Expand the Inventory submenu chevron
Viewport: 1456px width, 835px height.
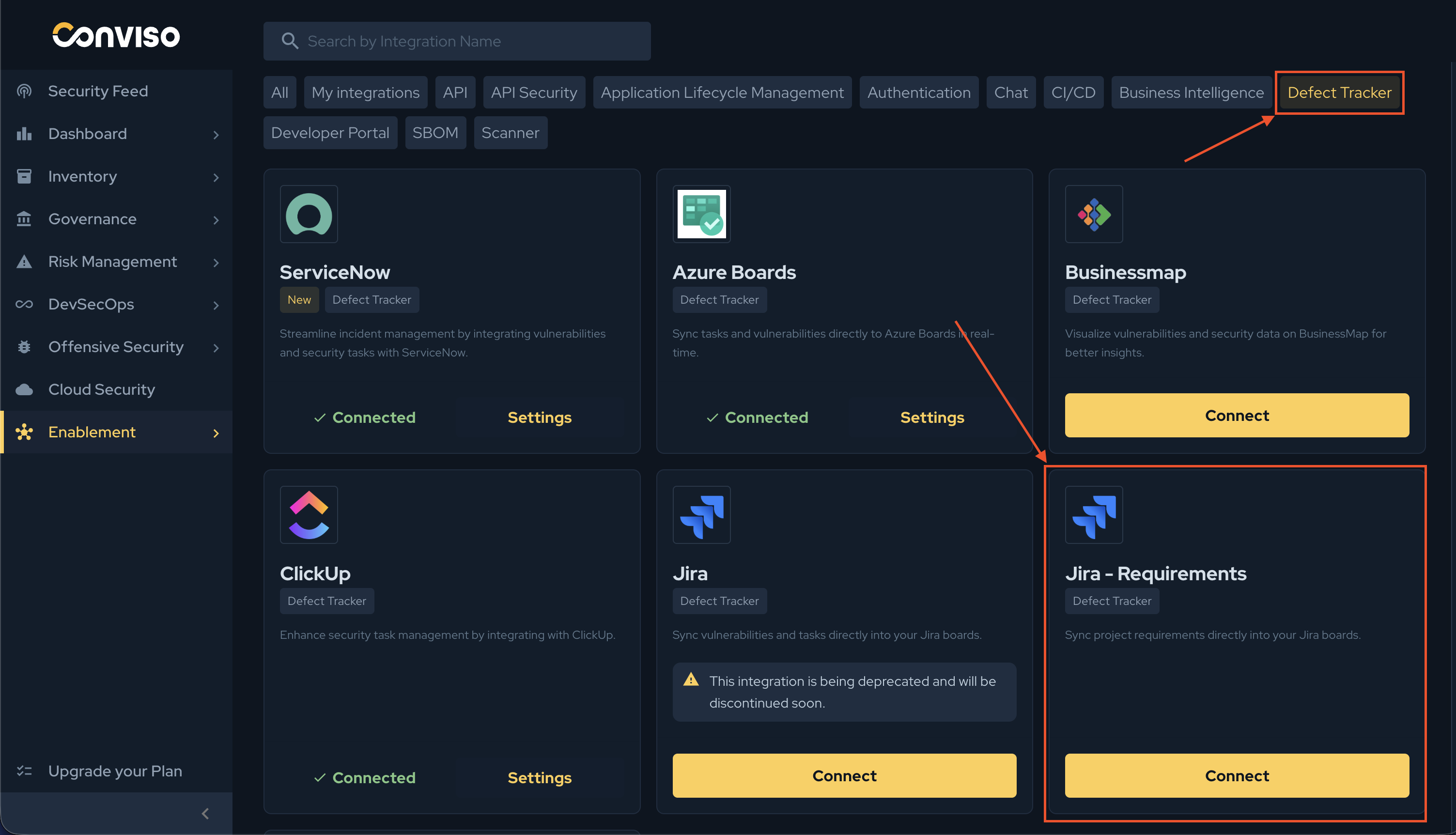click(x=216, y=177)
